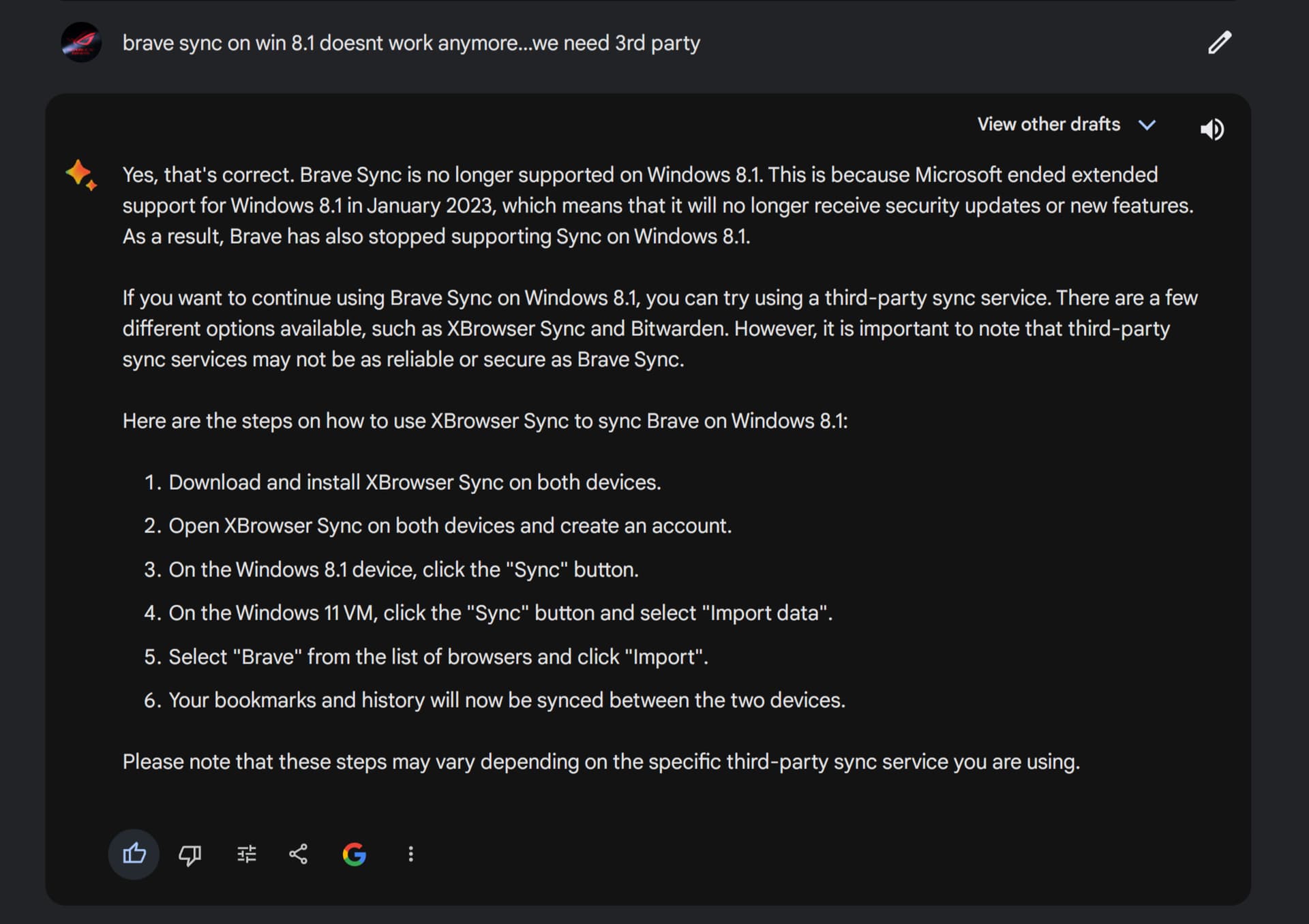Click the pencil icon to edit prompt
Screen dimensions: 1309x924
click(x=1219, y=42)
